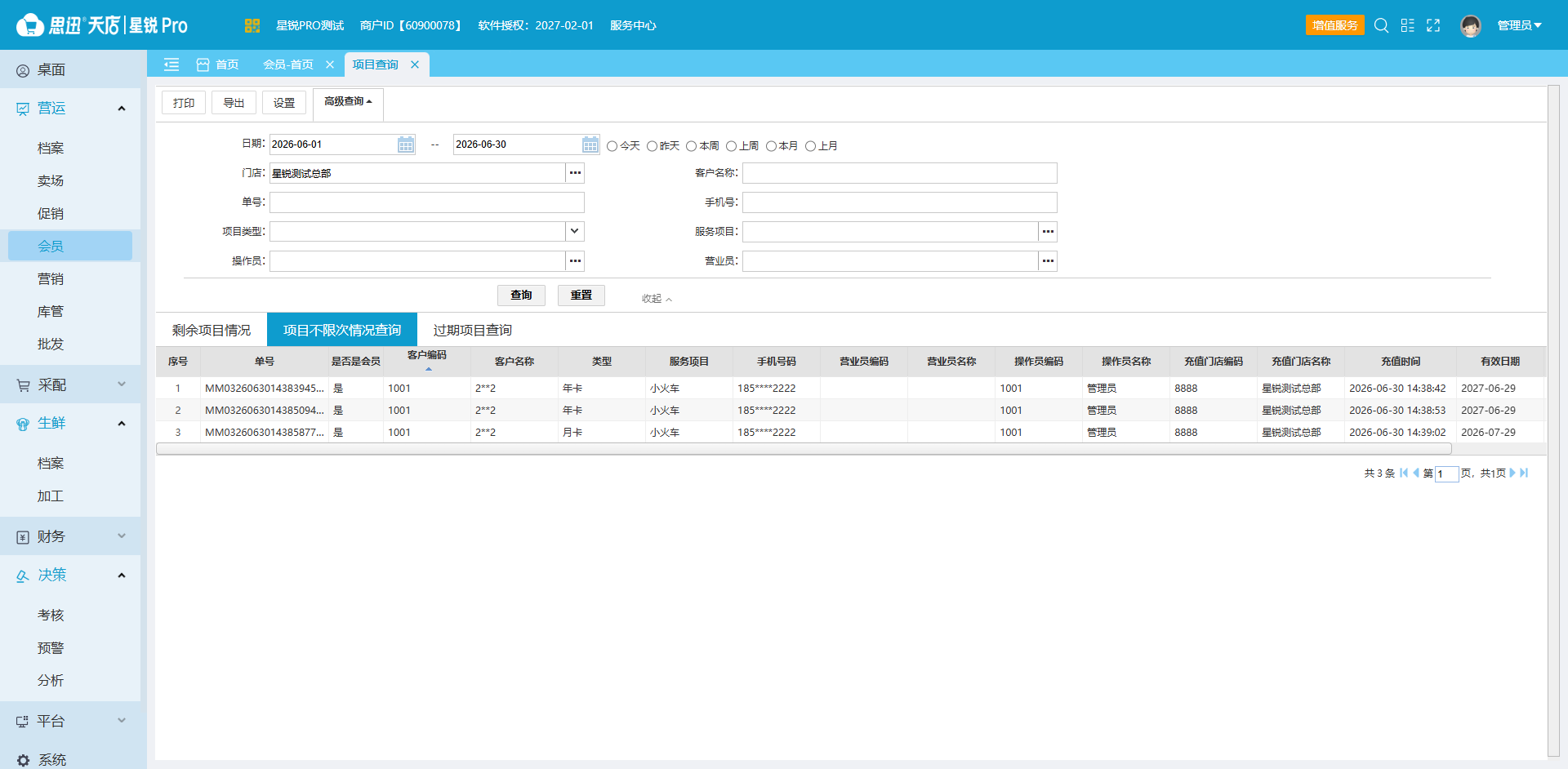Open the start date calendar picker
Viewport: 1568px width, 769px height.
pos(406,144)
